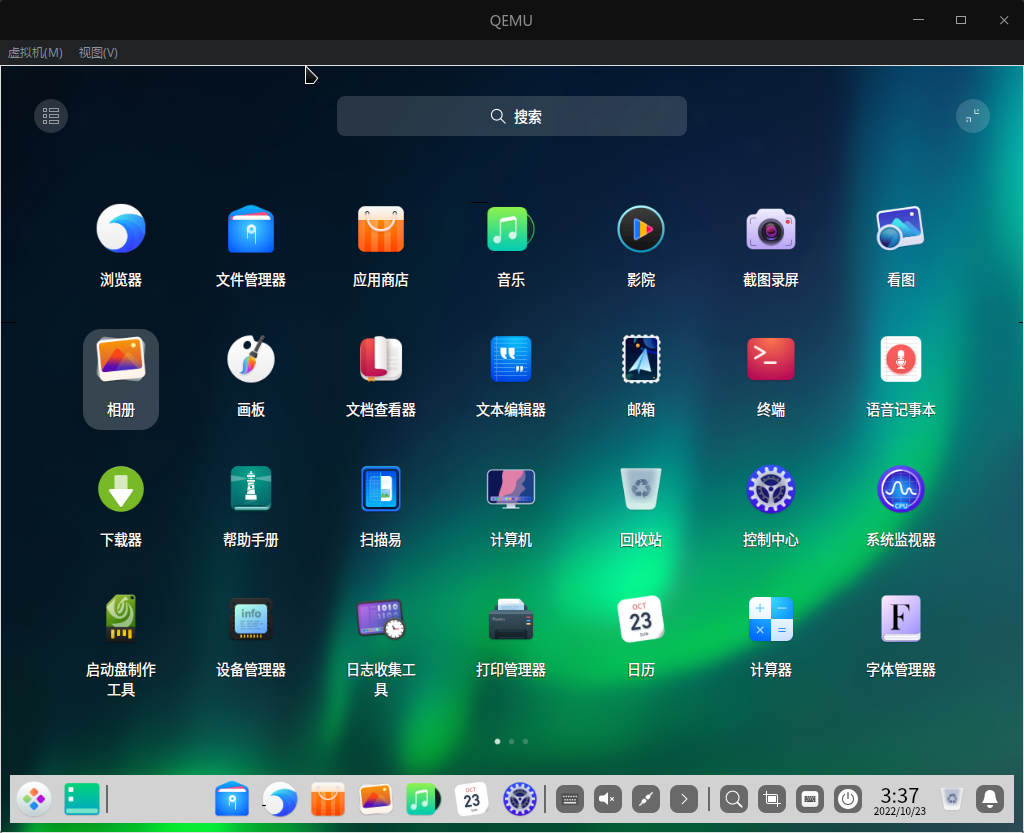
Task: Open the app store from the dock
Action: [328, 799]
